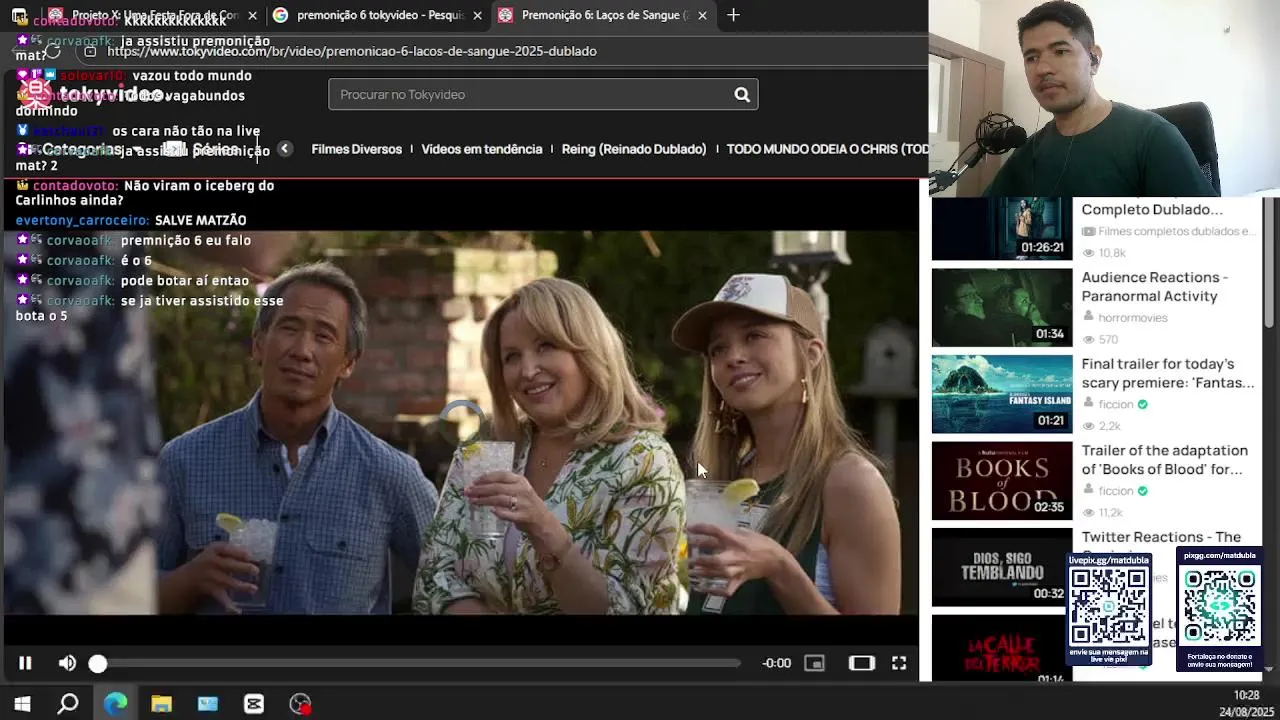
Task: Click the Microsoft Edge taskbar icon
Action: [116, 704]
